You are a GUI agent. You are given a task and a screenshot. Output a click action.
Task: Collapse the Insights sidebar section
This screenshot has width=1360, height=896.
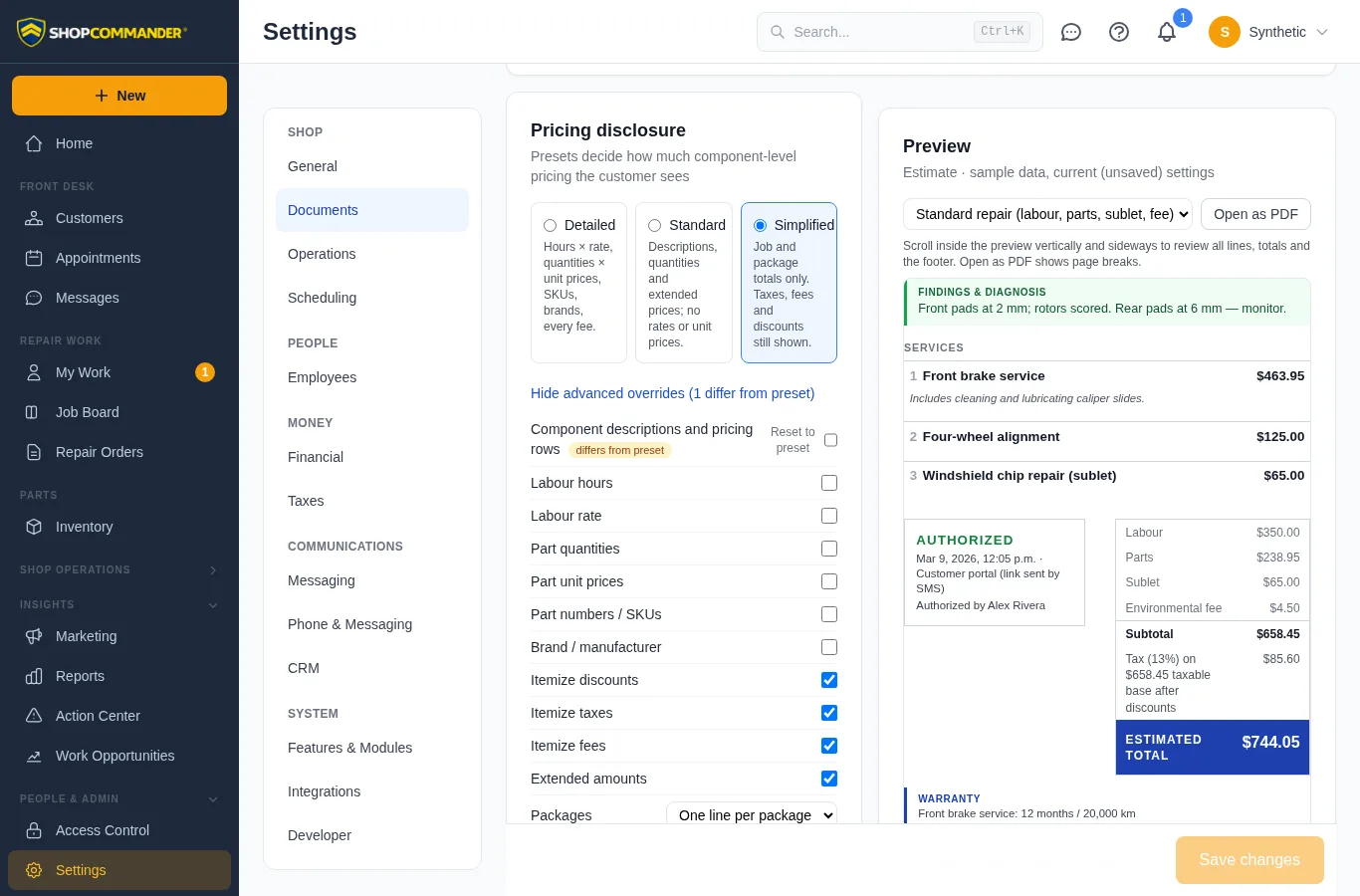213,605
